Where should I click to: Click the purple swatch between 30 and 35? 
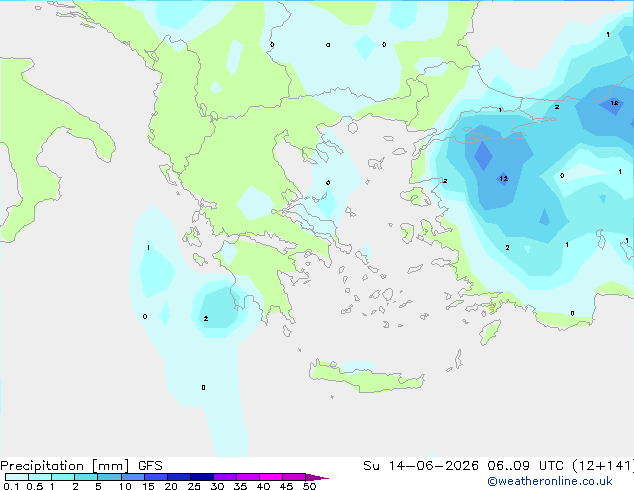225,477
